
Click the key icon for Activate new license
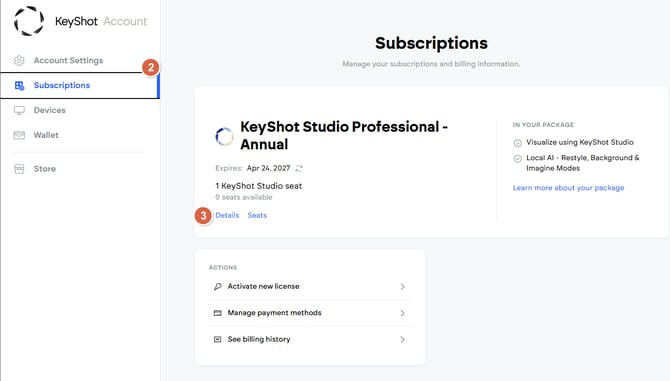[217, 286]
